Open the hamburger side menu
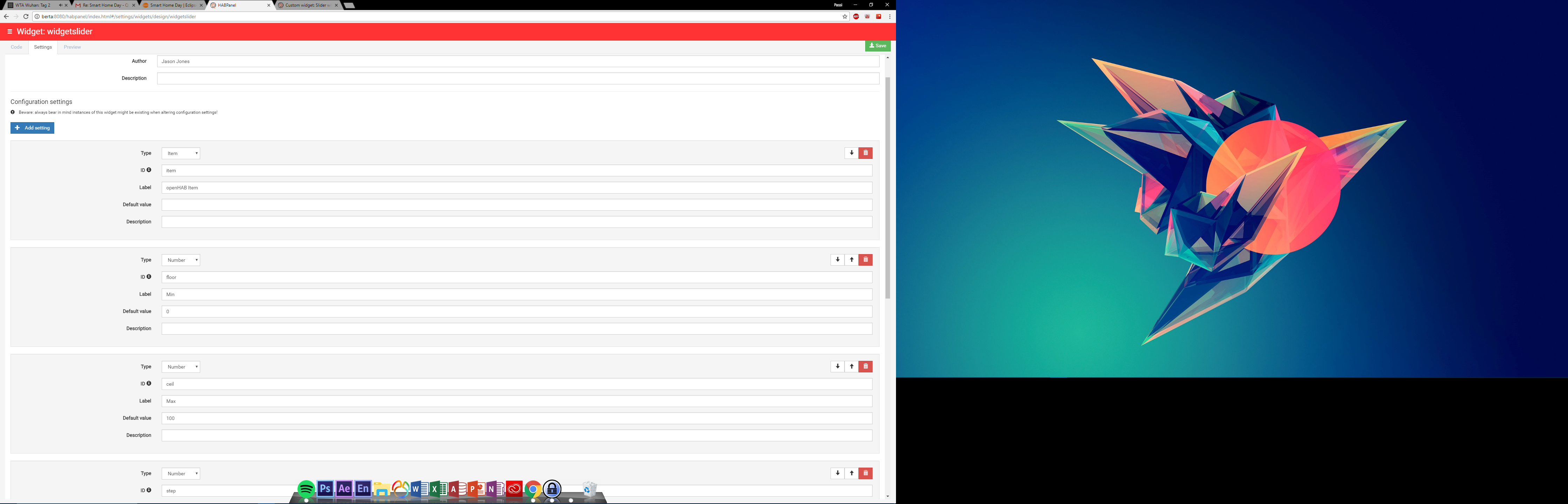The image size is (1568, 504). 10,31
